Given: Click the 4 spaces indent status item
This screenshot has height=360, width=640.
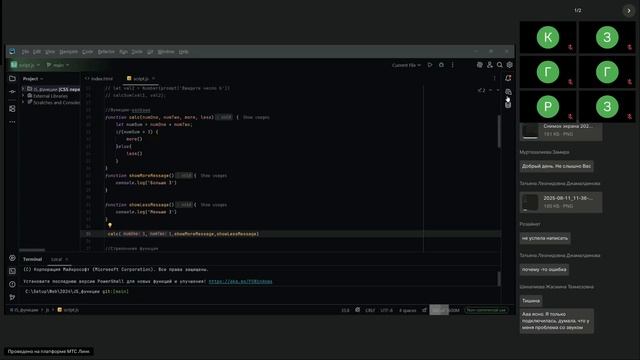Looking at the screenshot, I should click(x=407, y=310).
